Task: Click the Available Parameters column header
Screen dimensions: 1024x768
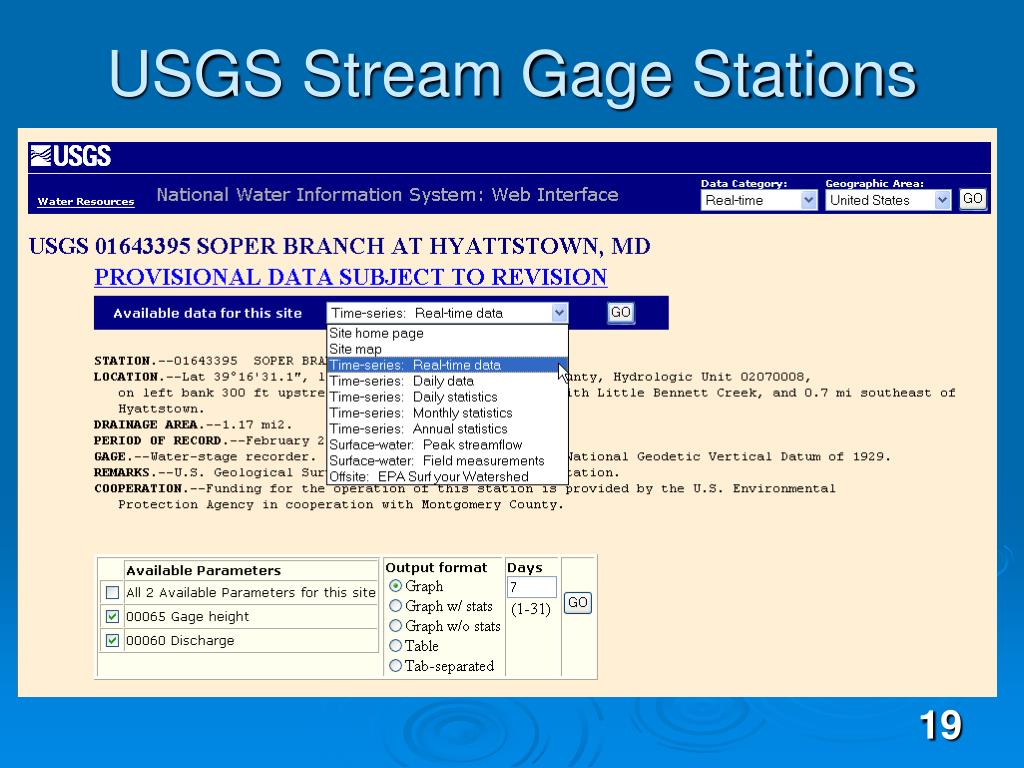Action: [204, 571]
